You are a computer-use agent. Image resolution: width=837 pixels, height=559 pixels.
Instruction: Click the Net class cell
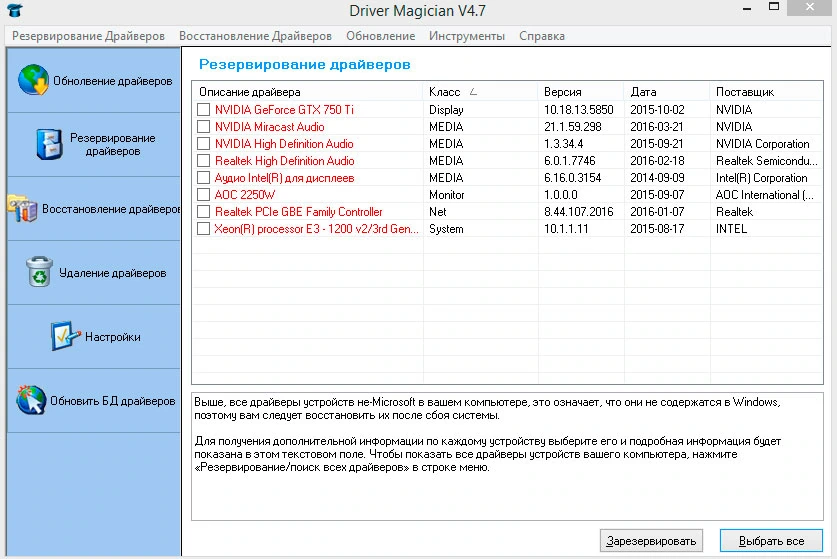tap(438, 212)
